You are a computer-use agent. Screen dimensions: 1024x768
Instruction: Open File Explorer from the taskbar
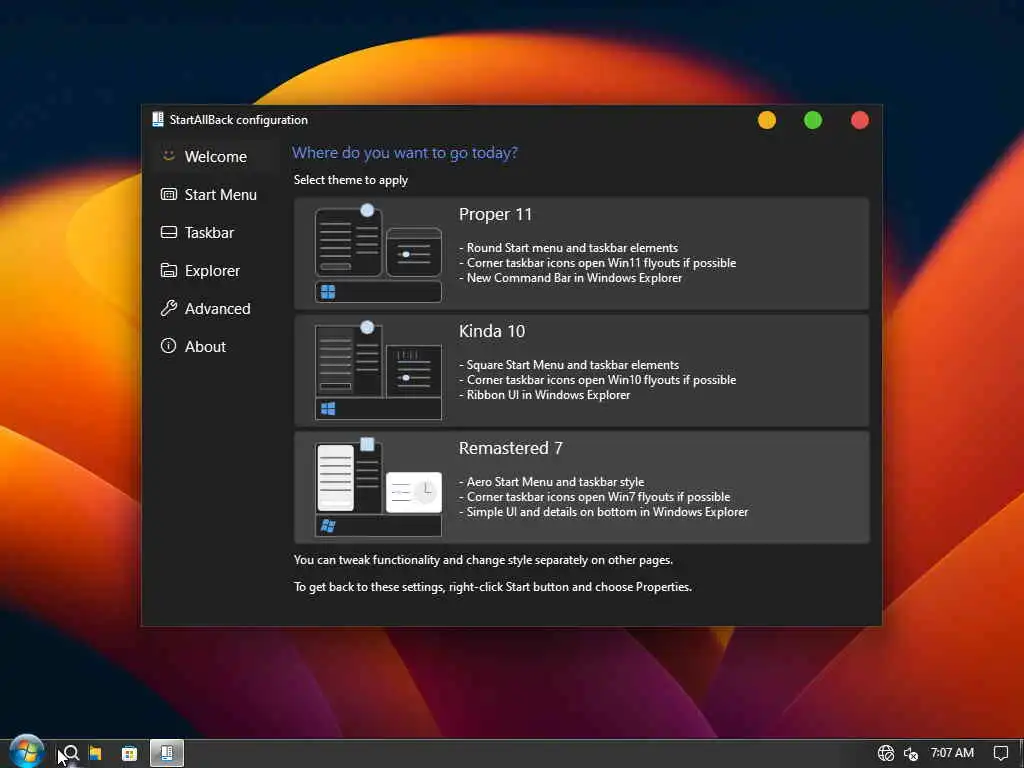tap(95, 753)
